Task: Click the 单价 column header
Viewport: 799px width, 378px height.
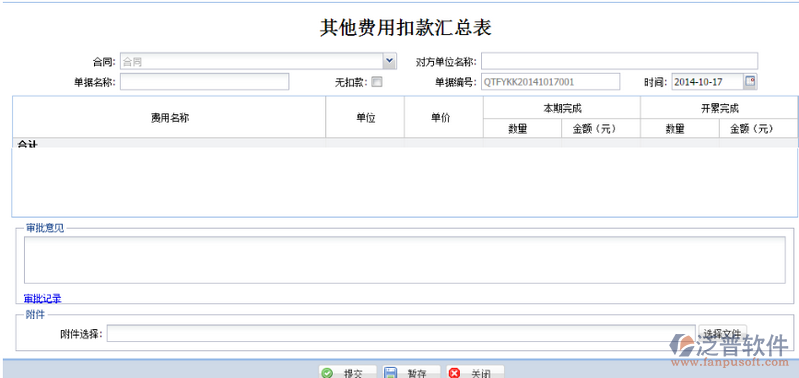Action: (444, 117)
